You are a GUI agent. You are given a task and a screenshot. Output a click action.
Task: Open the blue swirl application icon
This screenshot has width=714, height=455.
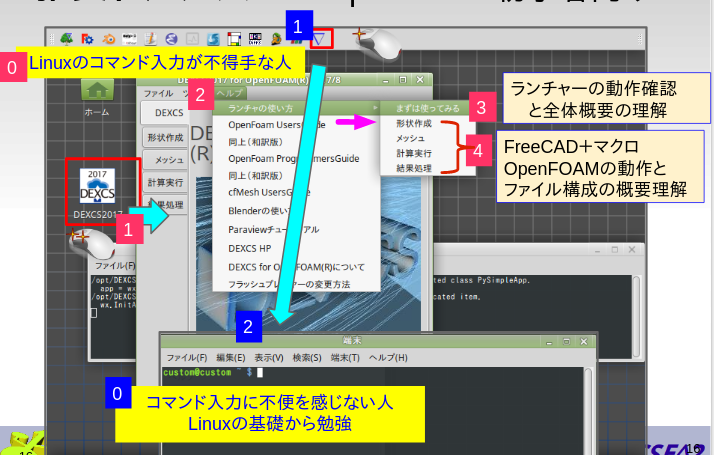[x=213, y=39]
